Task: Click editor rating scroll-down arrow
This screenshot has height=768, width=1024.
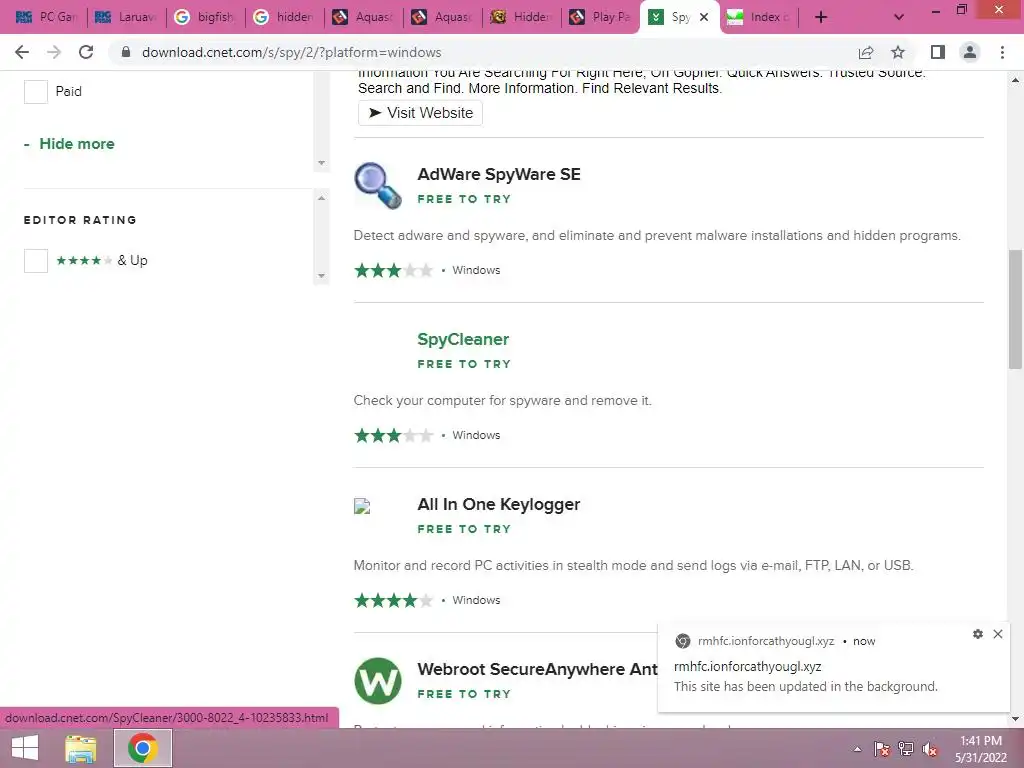Action: [321, 276]
